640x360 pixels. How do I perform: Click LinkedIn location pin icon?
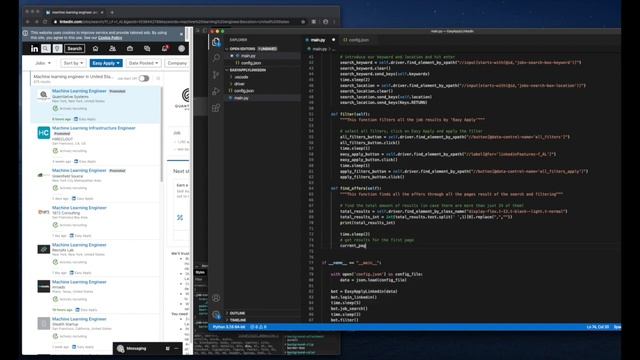(58, 49)
